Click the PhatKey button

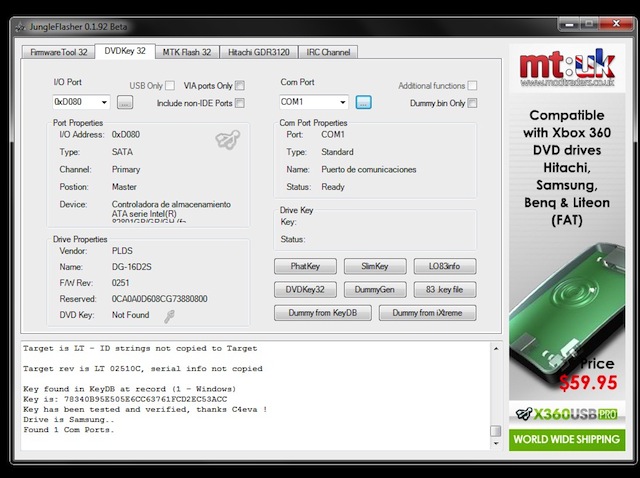tap(305, 266)
